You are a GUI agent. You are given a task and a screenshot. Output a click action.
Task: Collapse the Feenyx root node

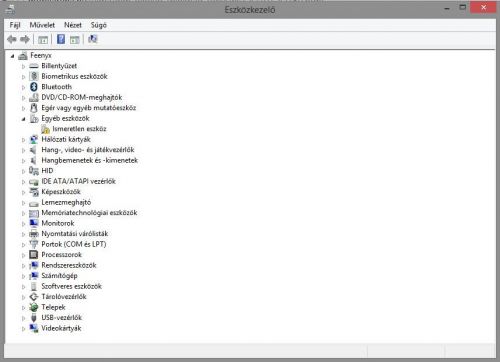(13, 56)
